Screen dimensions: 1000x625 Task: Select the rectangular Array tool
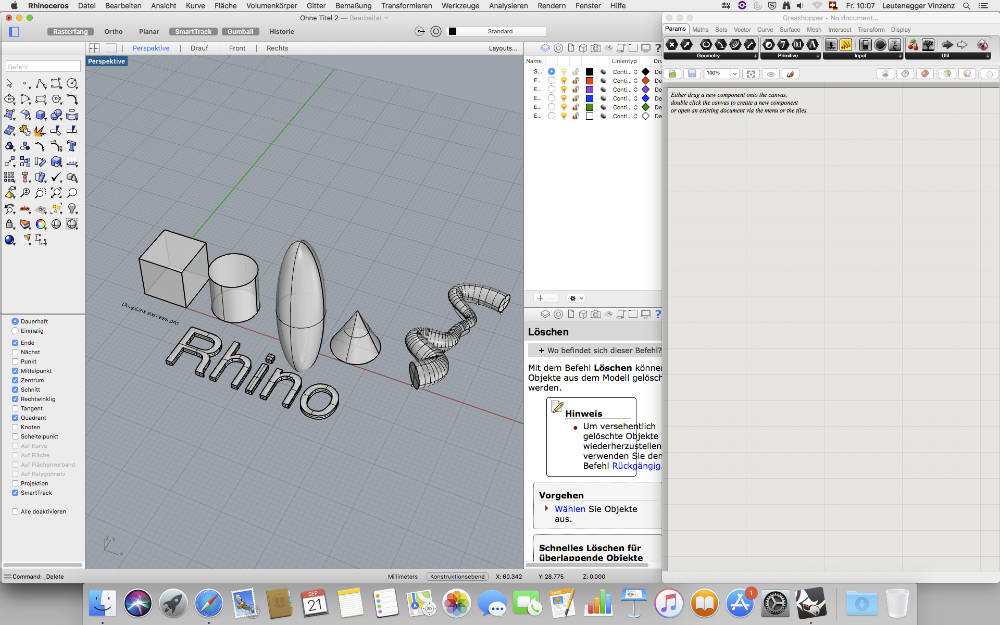coord(10,177)
